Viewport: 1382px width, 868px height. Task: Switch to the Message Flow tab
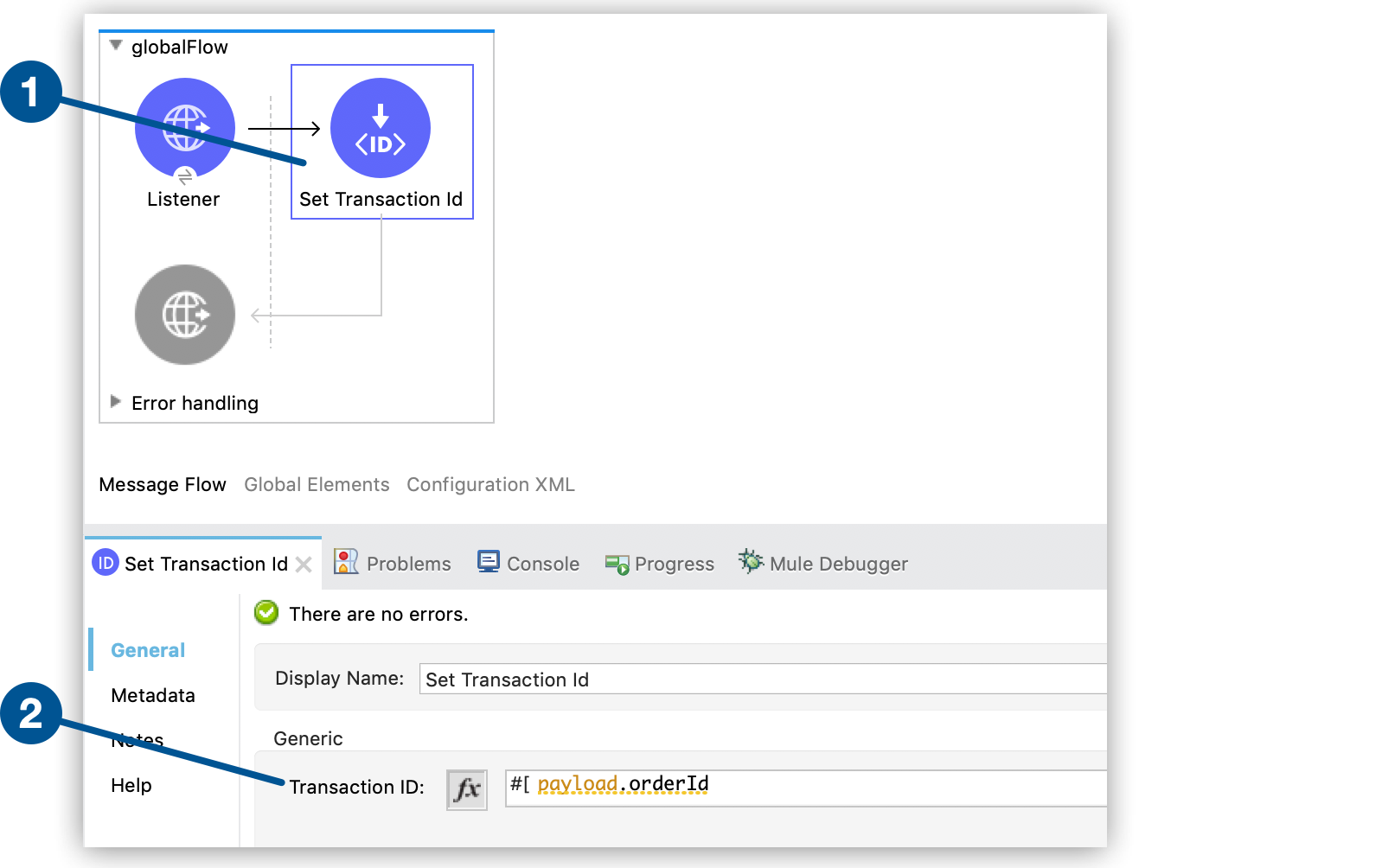point(163,485)
